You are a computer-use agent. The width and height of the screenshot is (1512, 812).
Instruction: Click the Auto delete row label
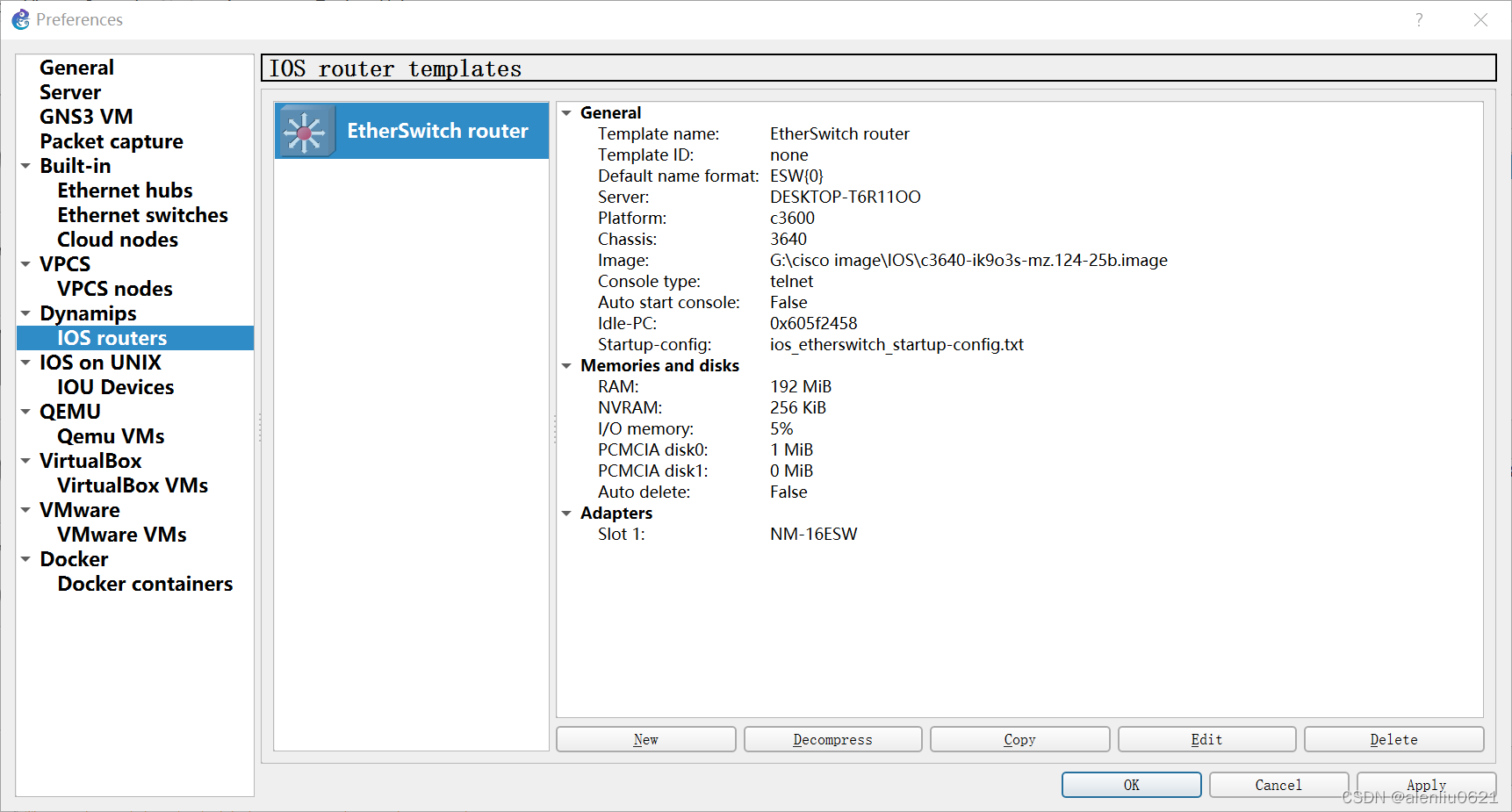[644, 492]
